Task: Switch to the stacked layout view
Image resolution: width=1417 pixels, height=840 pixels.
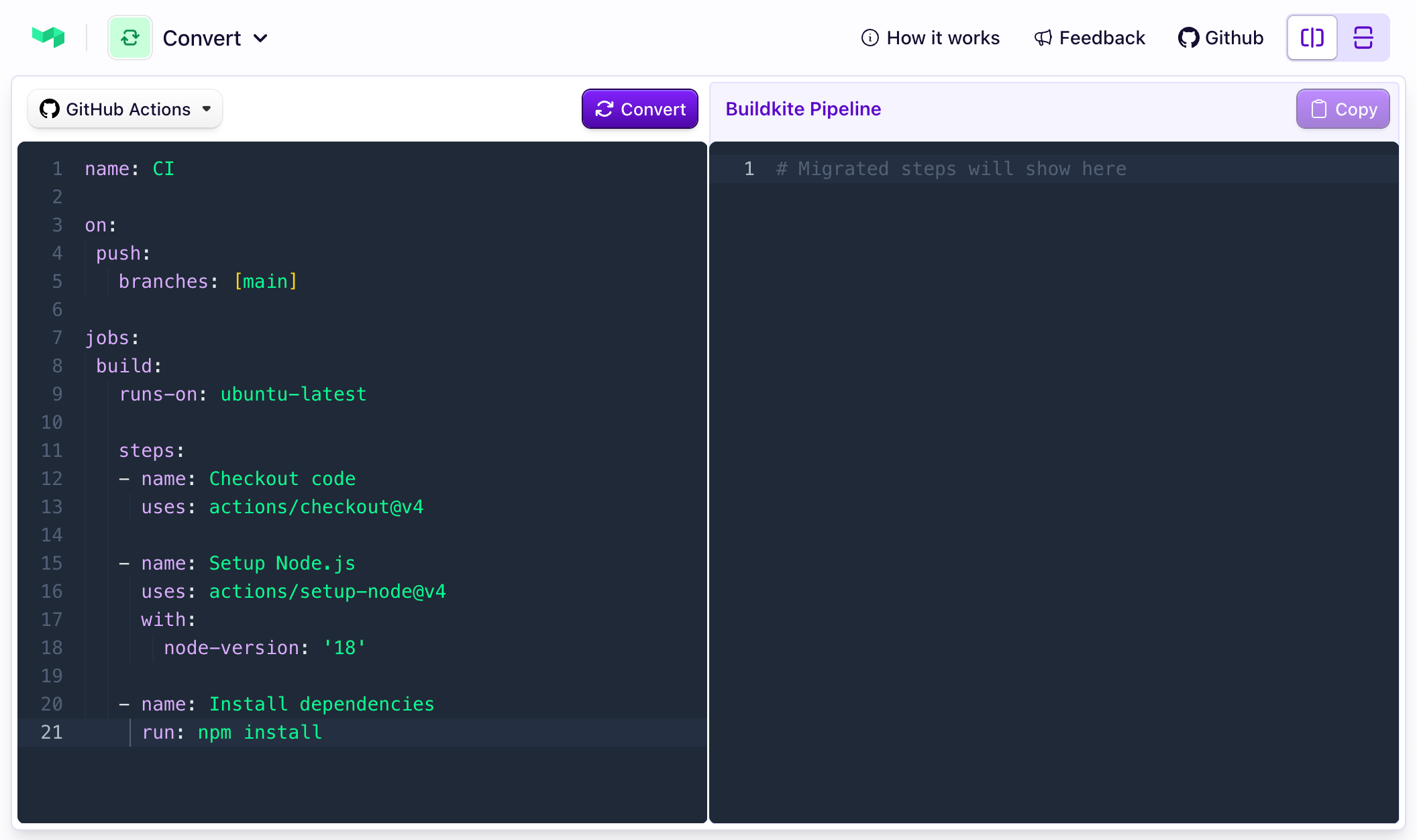Action: pyautogui.click(x=1363, y=38)
